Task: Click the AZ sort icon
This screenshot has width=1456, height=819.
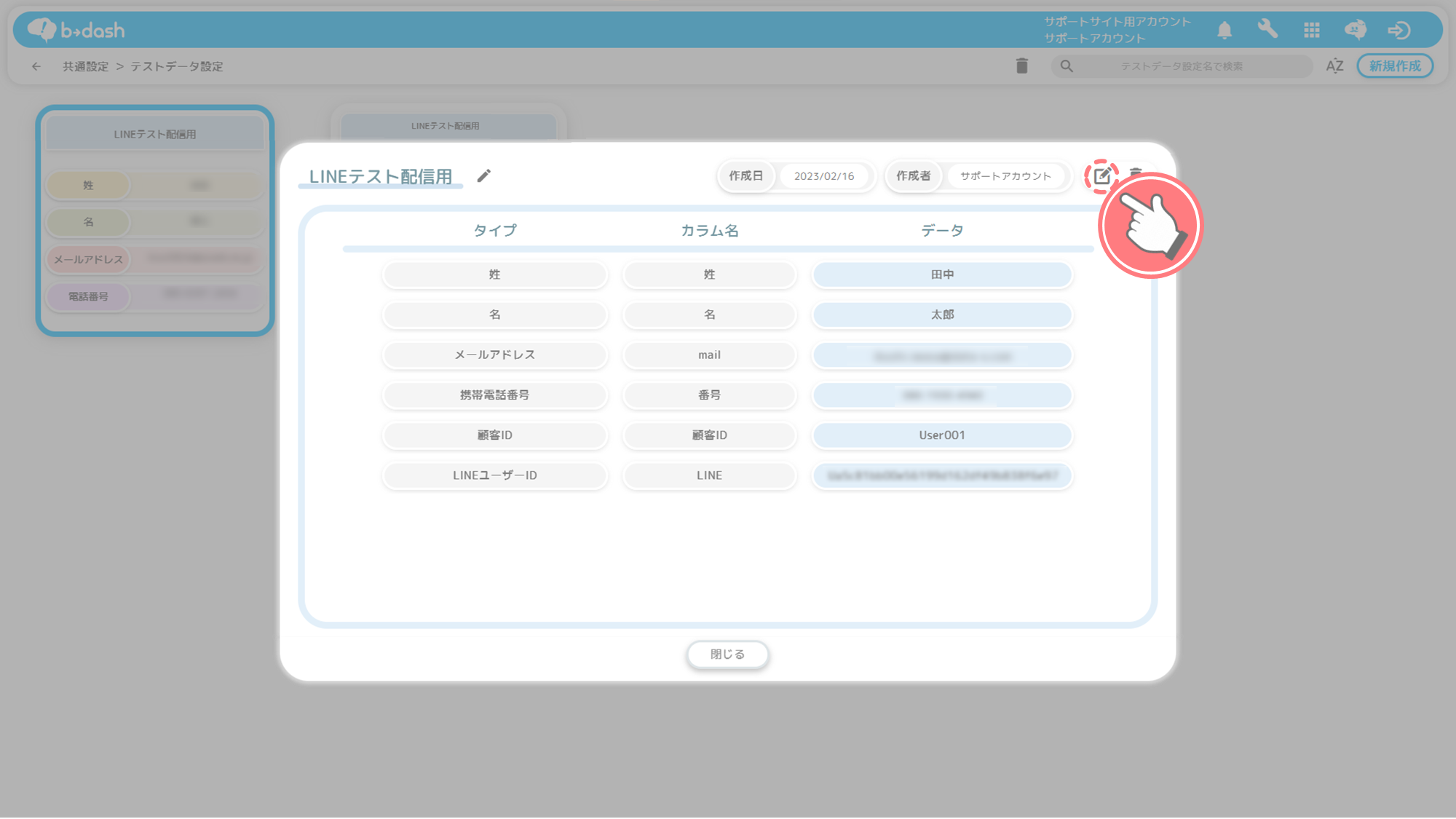Action: (1334, 66)
